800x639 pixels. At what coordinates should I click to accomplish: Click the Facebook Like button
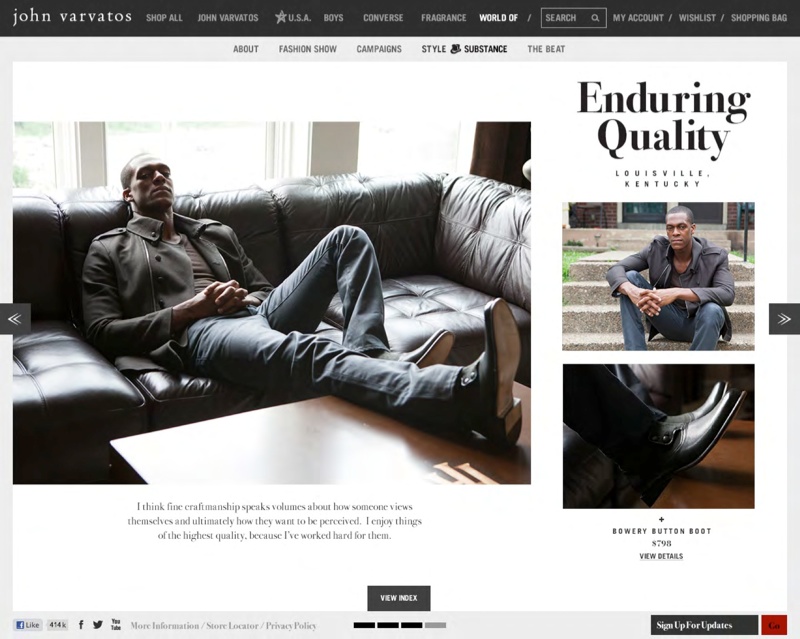coord(28,625)
